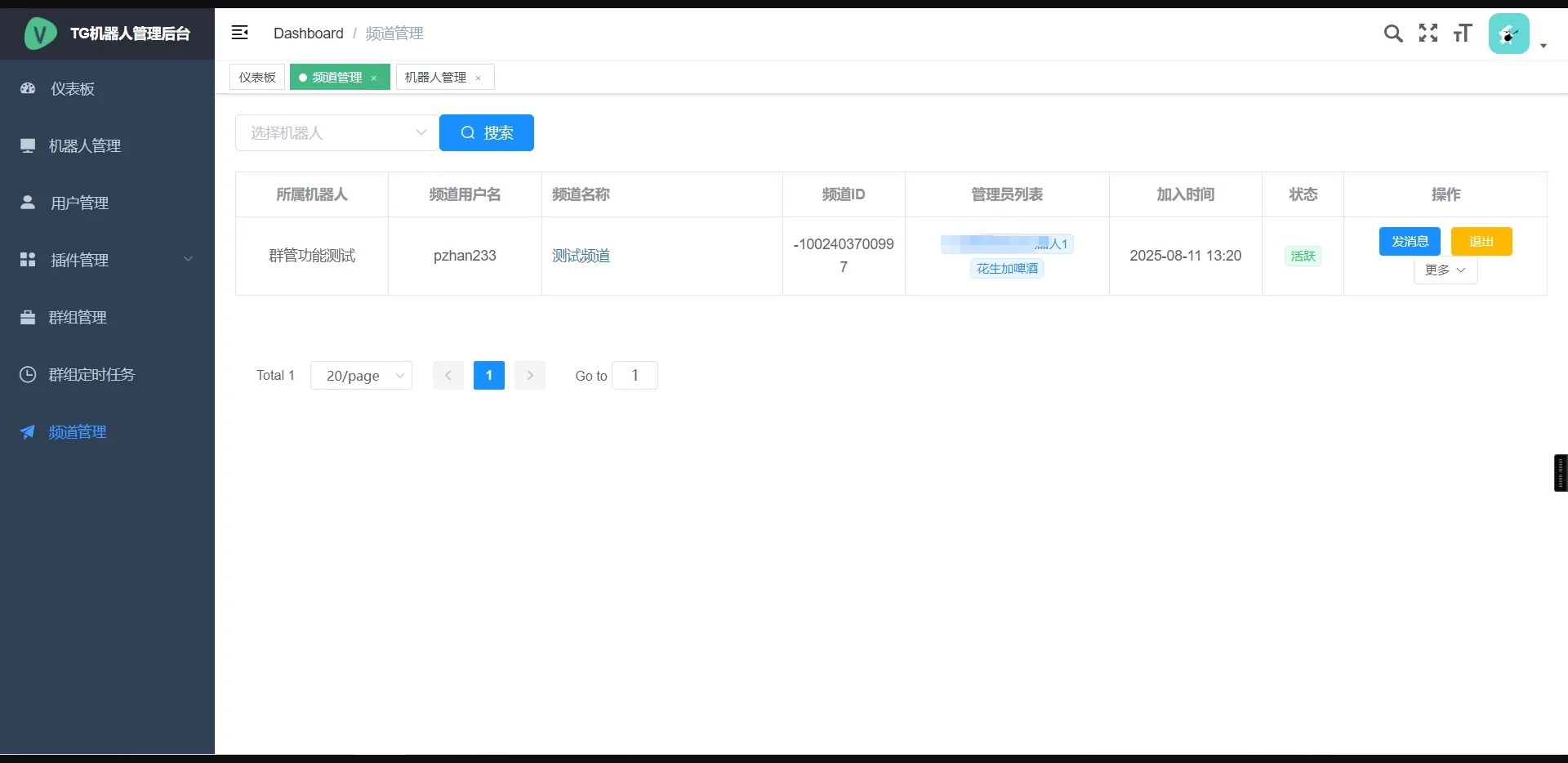Open the 选择机器人 dropdown
This screenshot has height=763, width=1568.
point(336,133)
